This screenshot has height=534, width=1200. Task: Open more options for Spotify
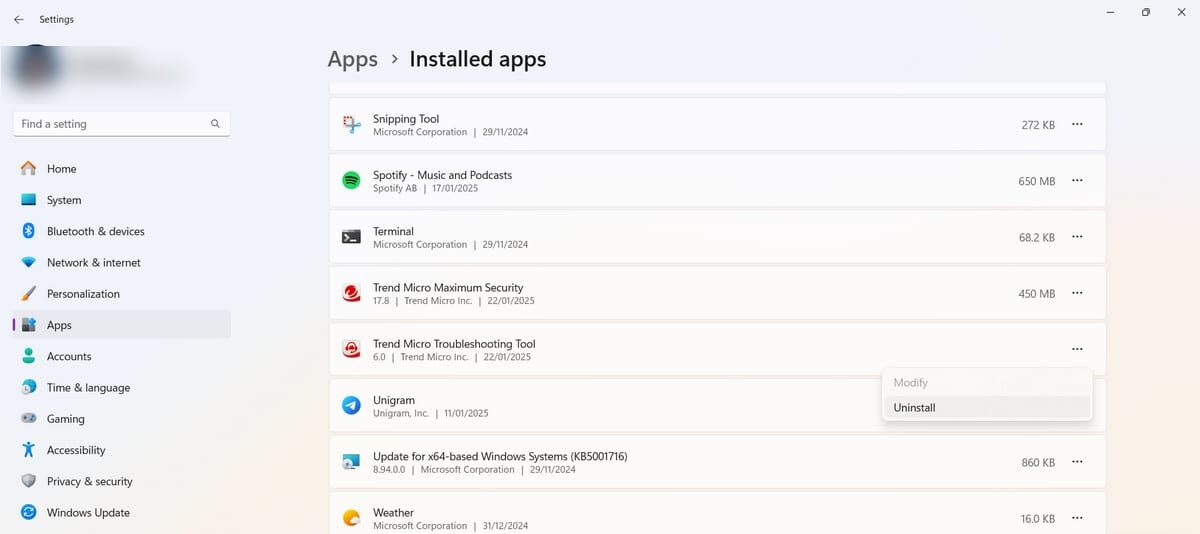pyautogui.click(x=1077, y=181)
